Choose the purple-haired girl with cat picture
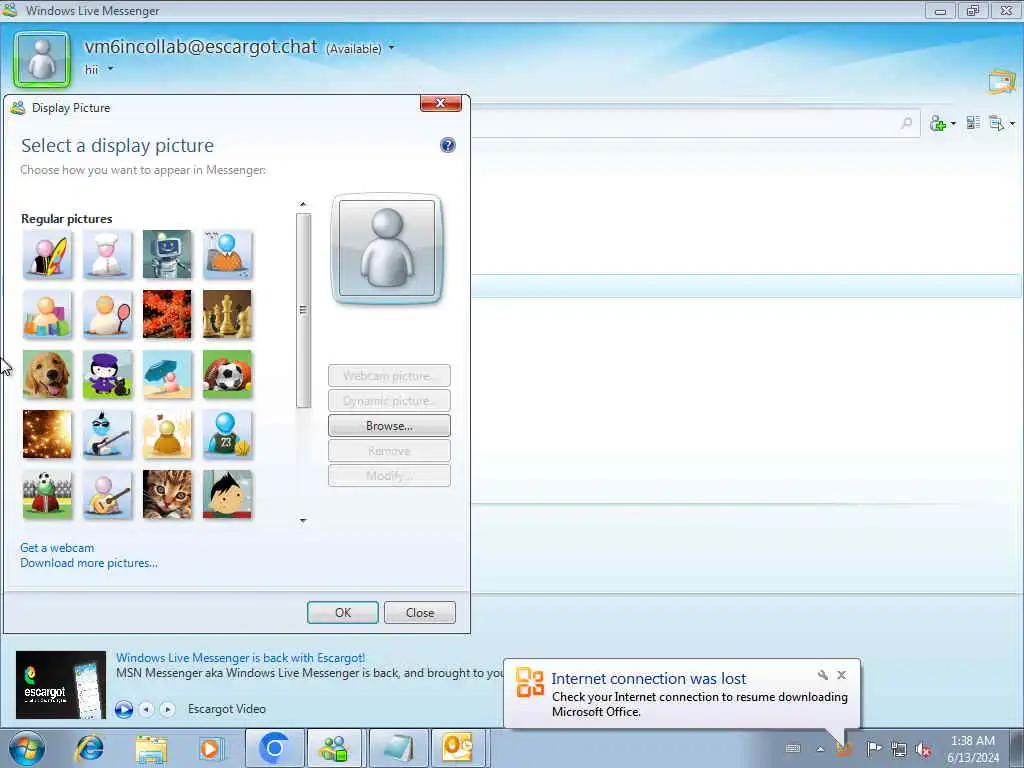This screenshot has width=1024, height=768. click(x=107, y=374)
